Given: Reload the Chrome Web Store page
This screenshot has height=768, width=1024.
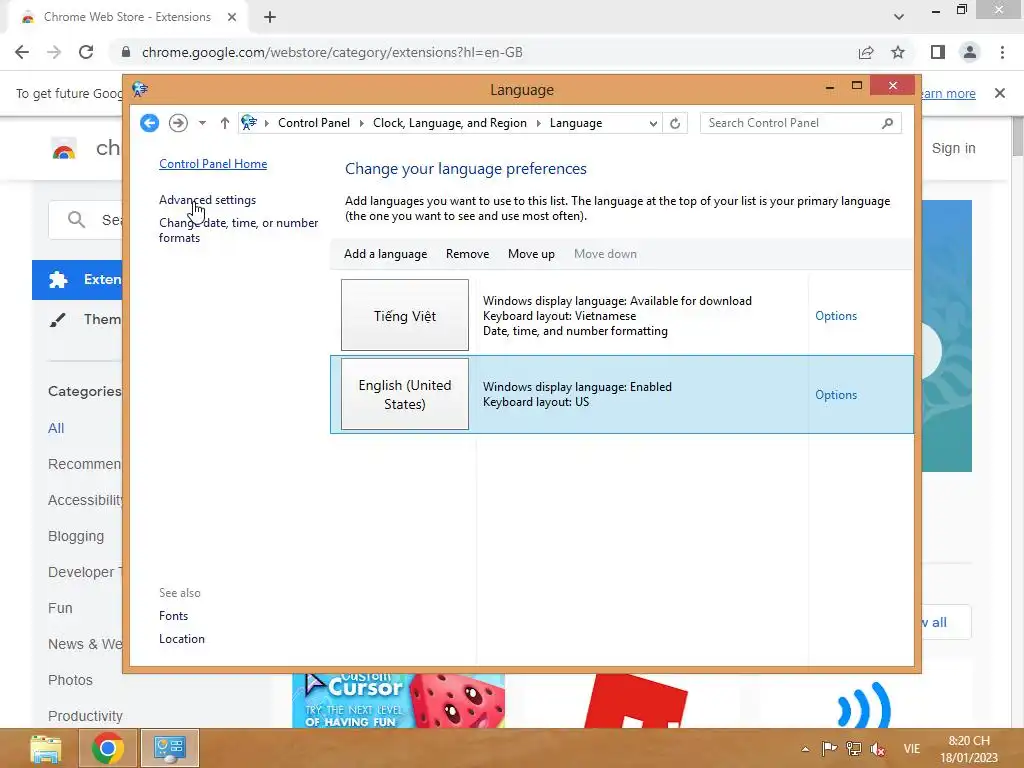Looking at the screenshot, I should pos(86,52).
